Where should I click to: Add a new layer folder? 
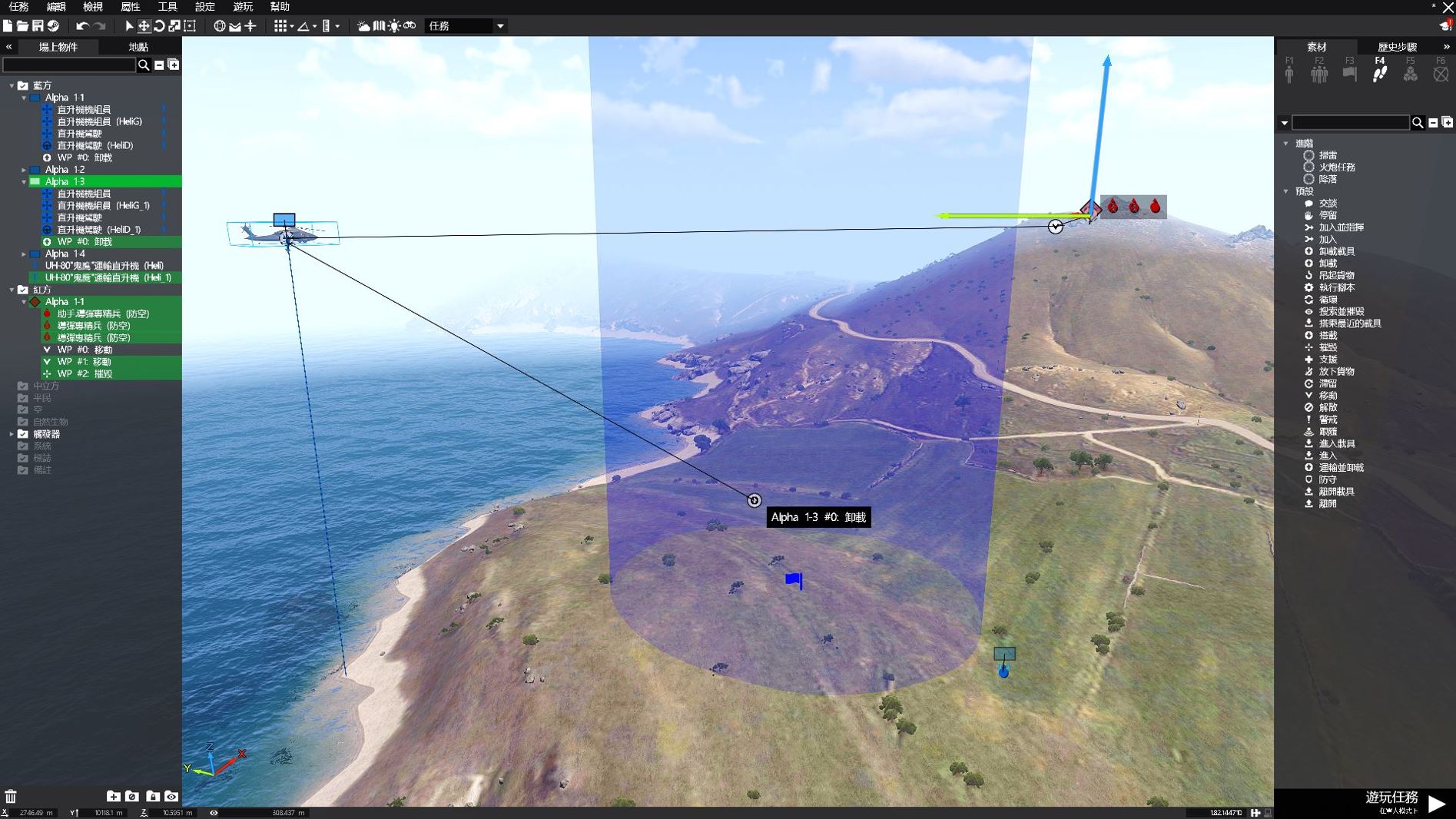[x=113, y=796]
